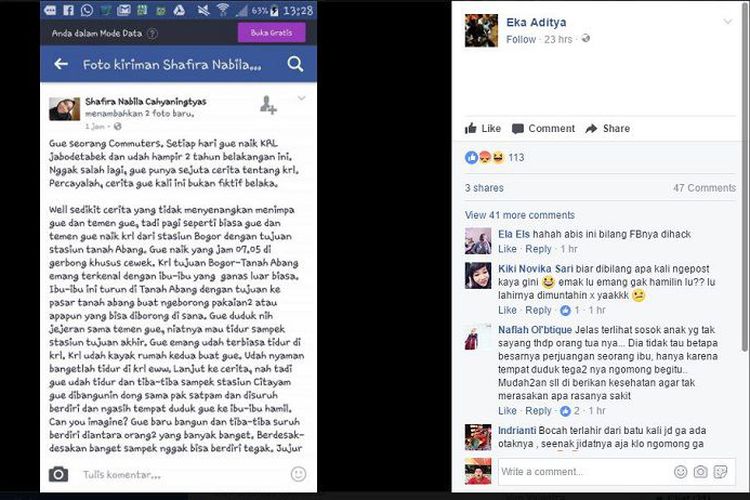
Task: Click the add friend icon beside Shafira Nabila
Action: point(268,105)
